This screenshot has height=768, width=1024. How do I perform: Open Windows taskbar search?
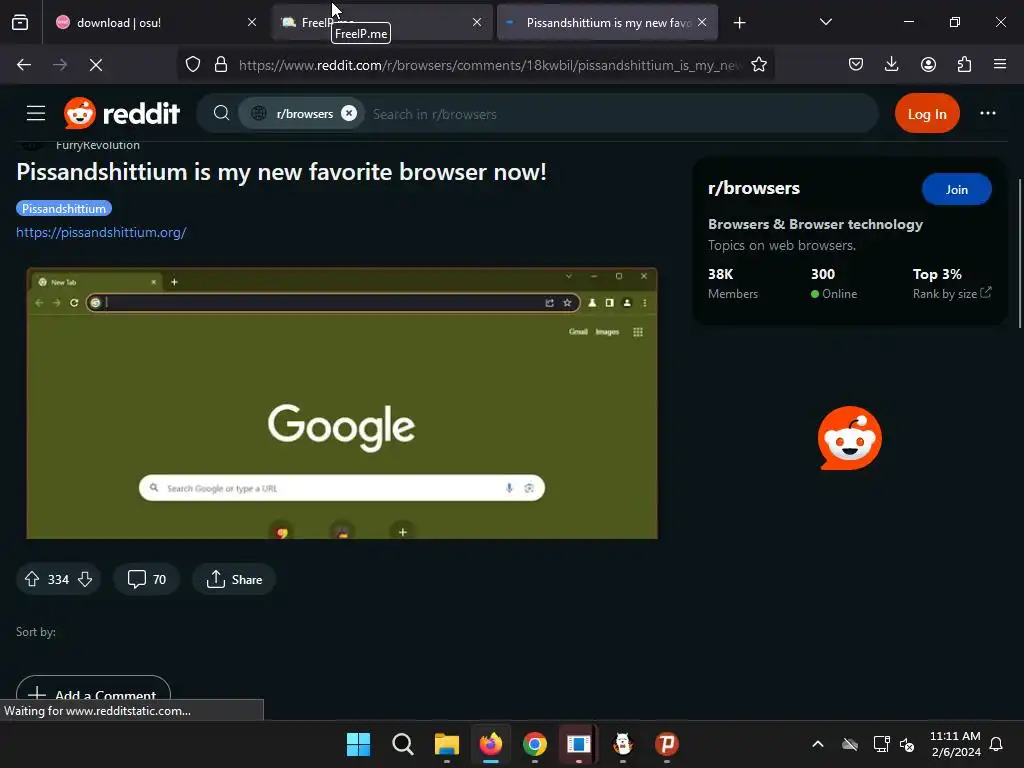[402, 744]
